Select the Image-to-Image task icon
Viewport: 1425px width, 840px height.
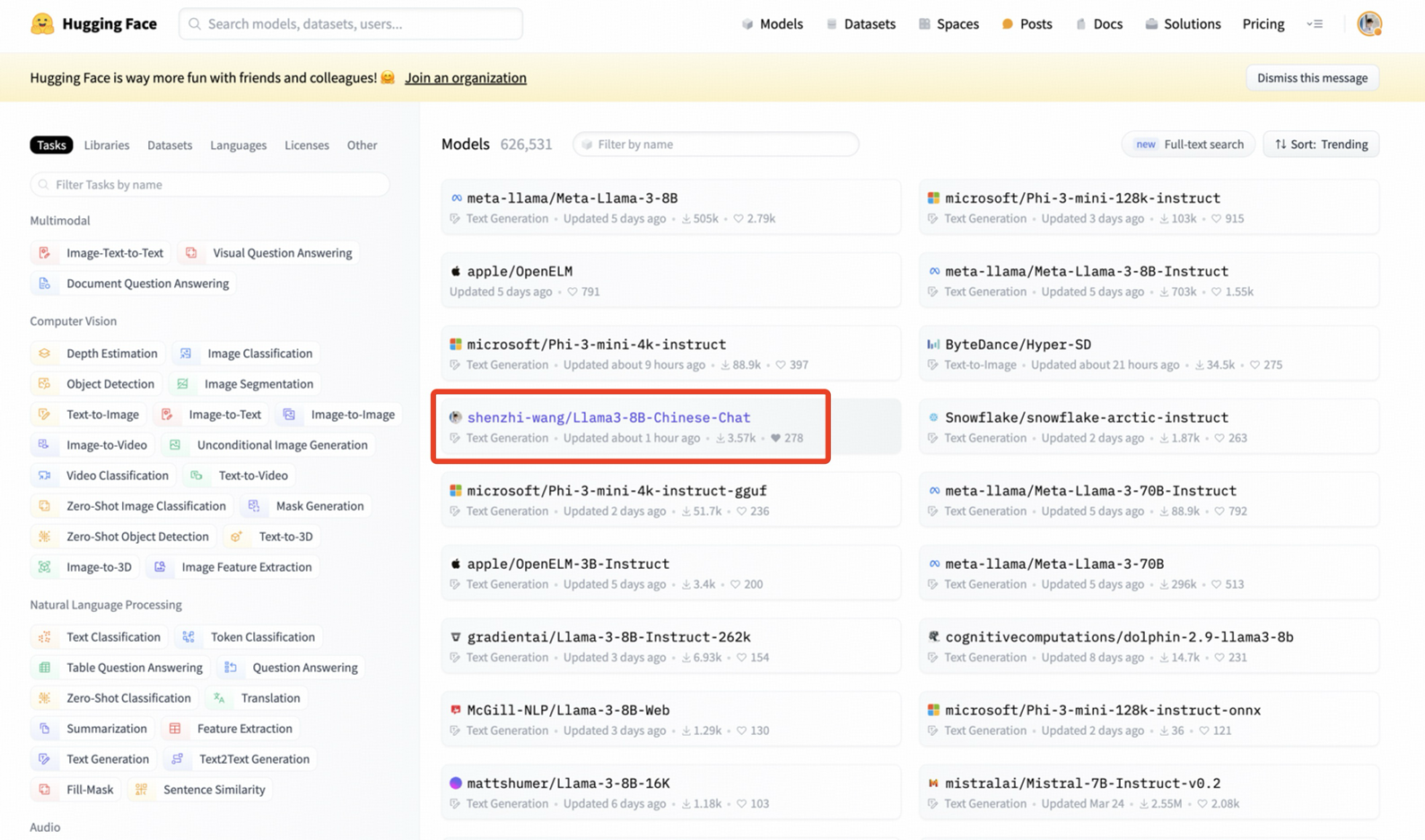point(289,415)
